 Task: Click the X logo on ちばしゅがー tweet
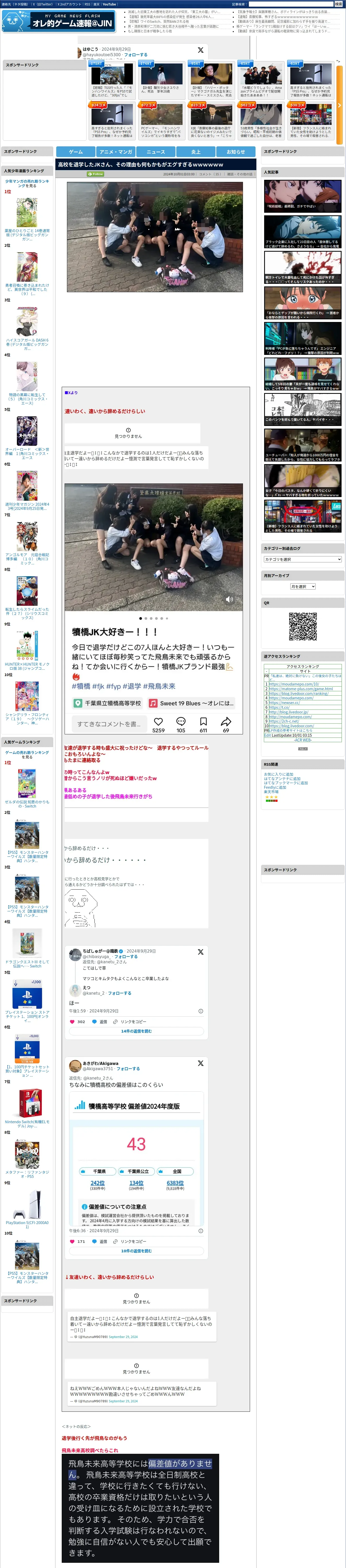click(x=200, y=952)
